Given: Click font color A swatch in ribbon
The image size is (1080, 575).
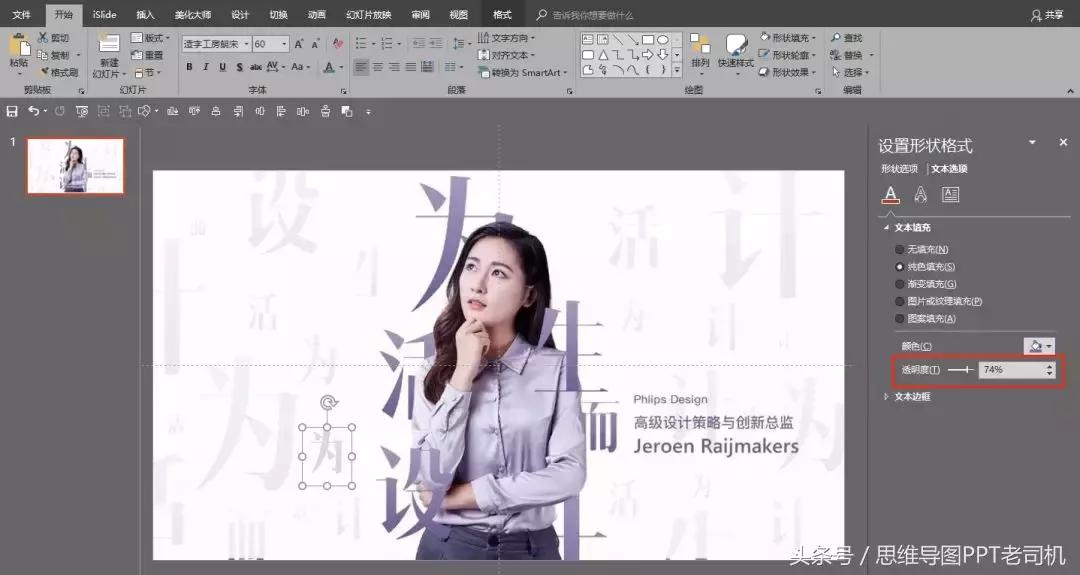Looking at the screenshot, I should coord(329,67).
